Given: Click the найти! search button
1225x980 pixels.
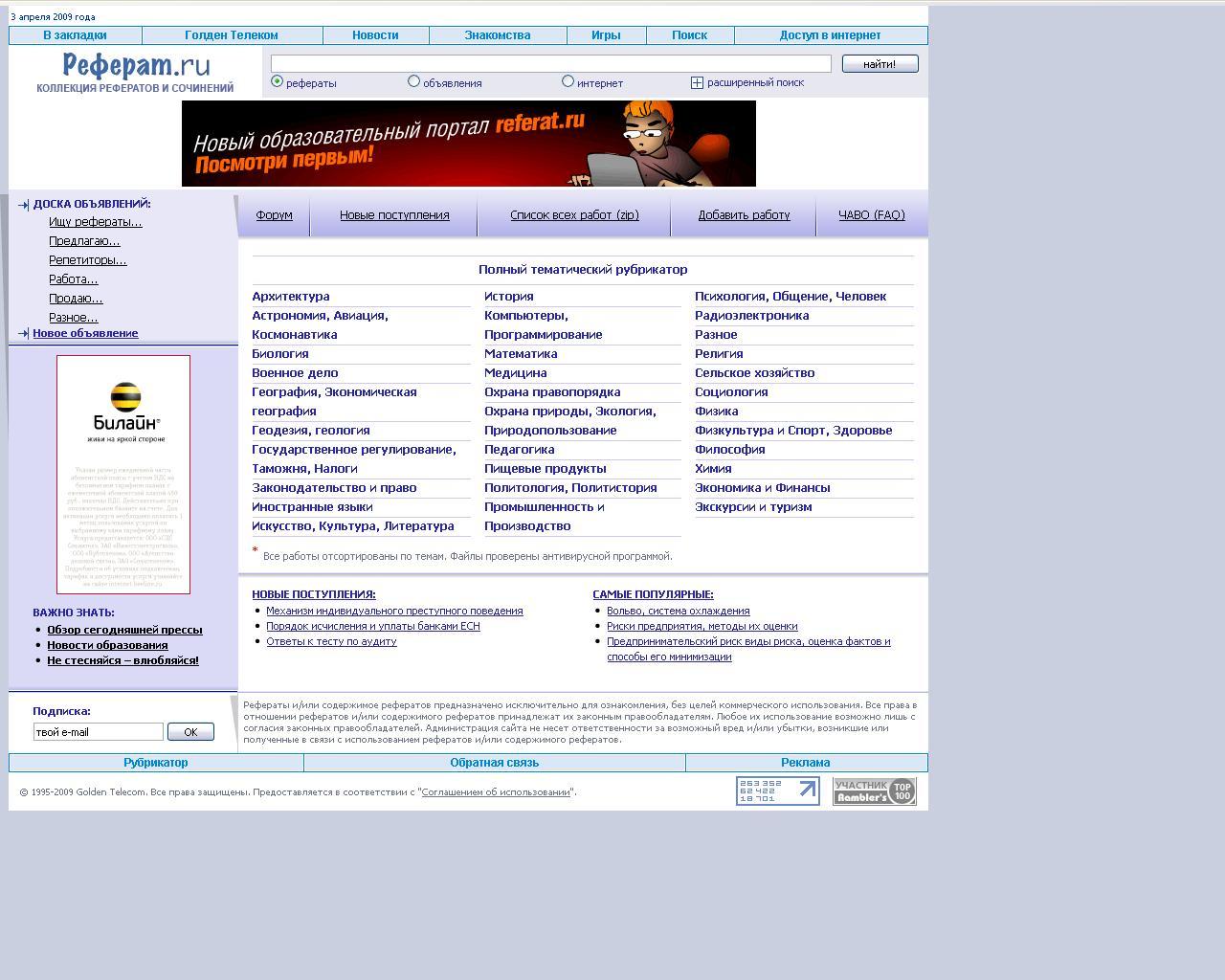Looking at the screenshot, I should coord(880,63).
